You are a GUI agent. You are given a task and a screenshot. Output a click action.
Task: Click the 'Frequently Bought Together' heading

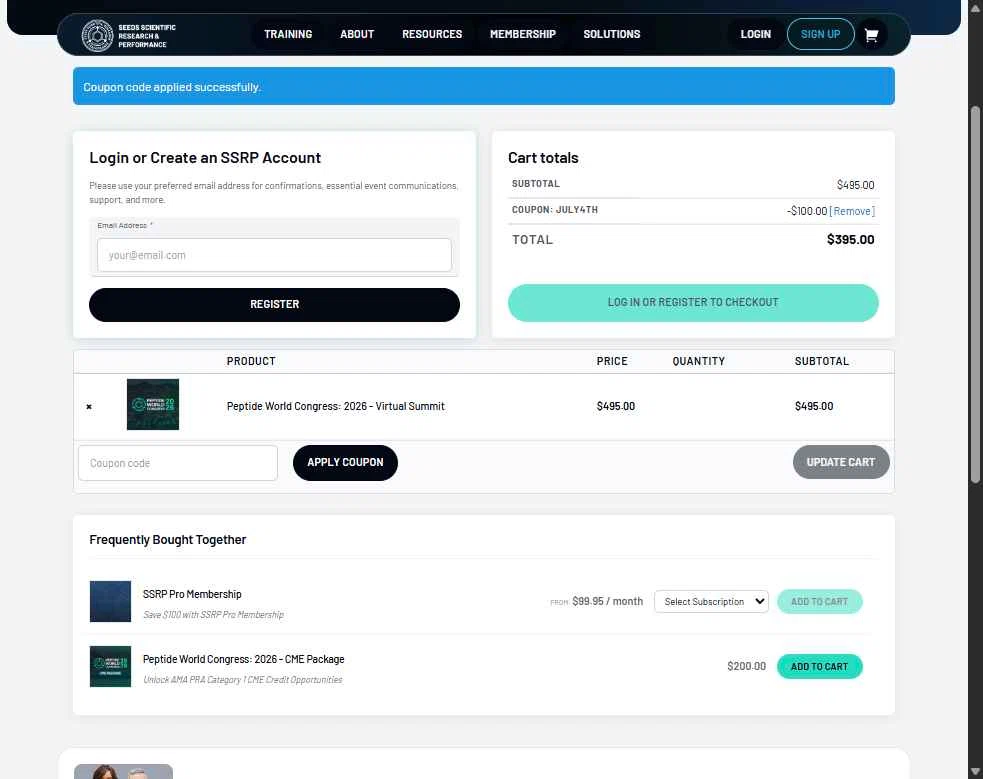click(x=167, y=540)
